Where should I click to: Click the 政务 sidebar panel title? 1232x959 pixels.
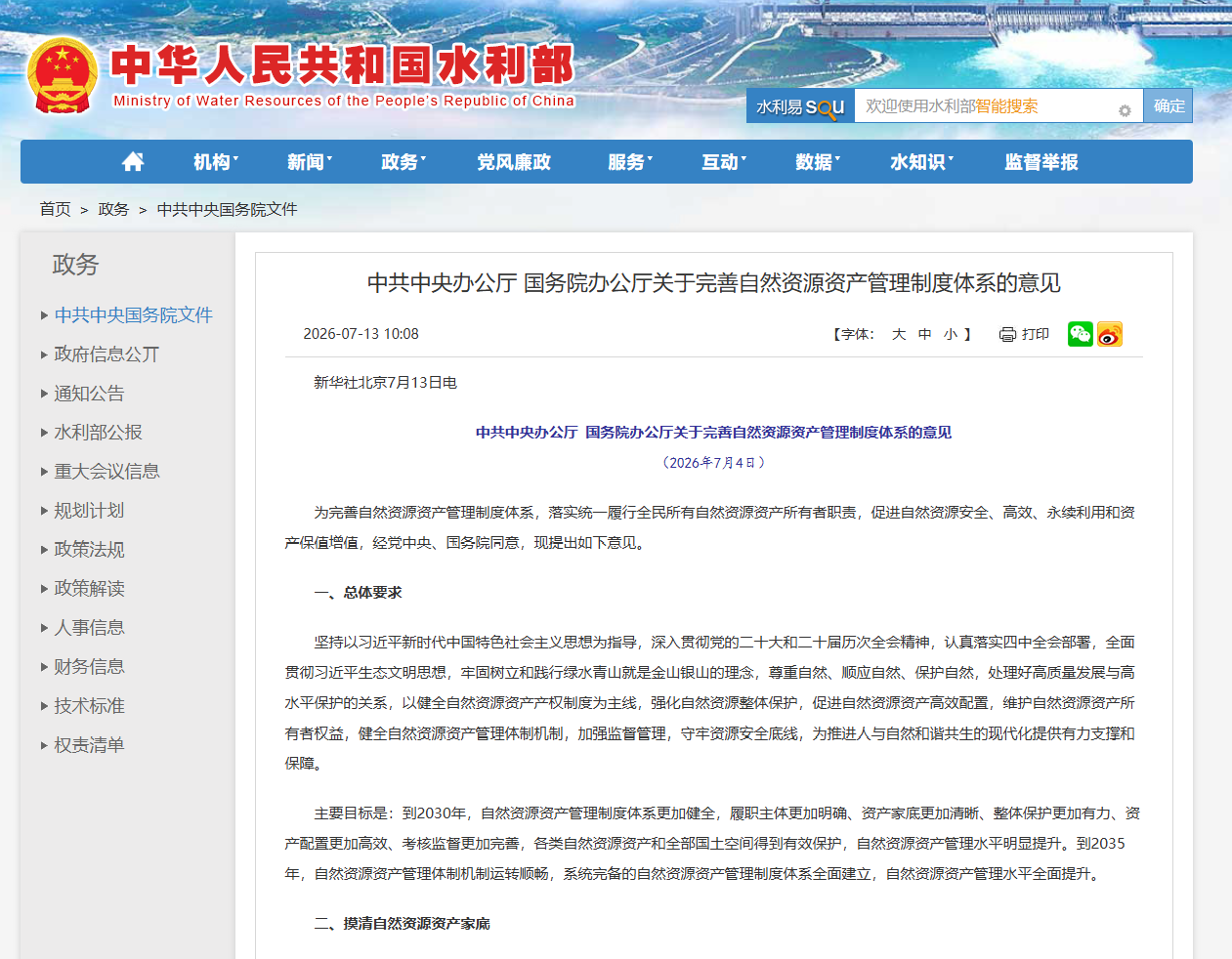[75, 264]
